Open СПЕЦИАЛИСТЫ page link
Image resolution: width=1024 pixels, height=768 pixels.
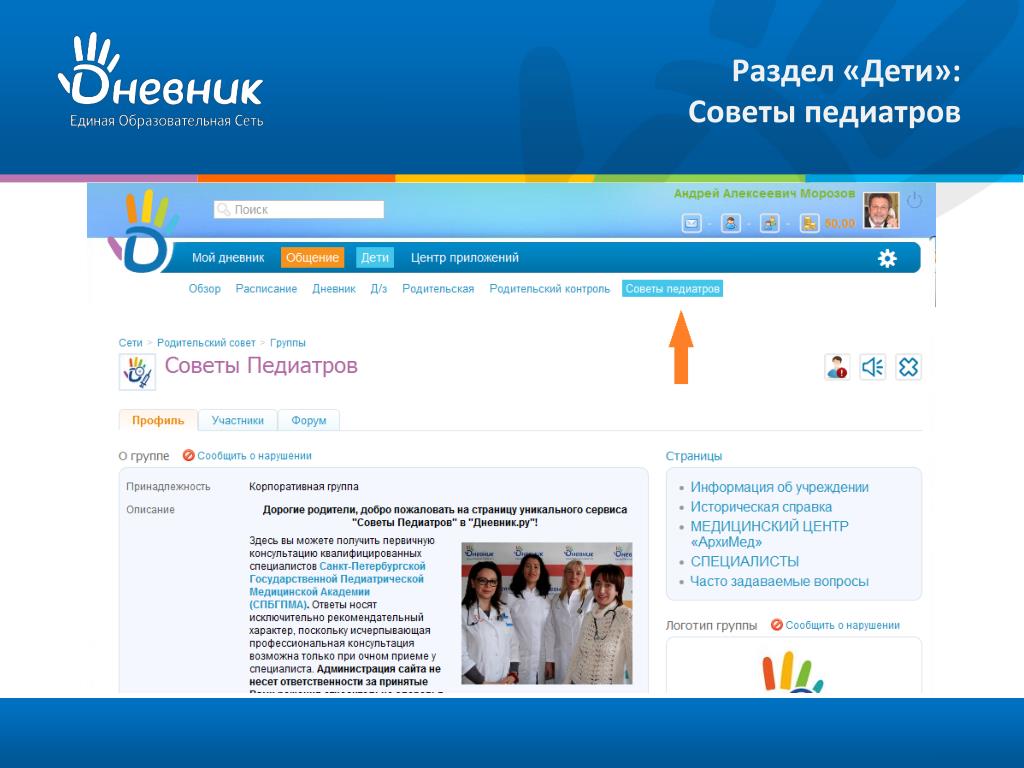(x=745, y=562)
